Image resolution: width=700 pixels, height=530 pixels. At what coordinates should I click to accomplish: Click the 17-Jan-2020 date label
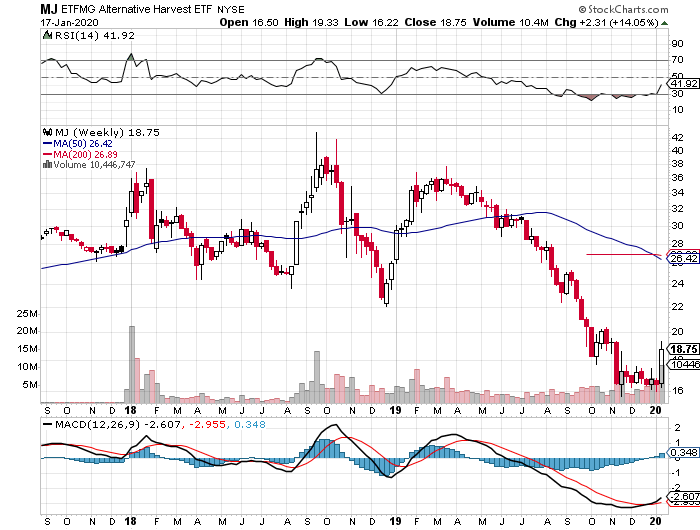(x=69, y=22)
